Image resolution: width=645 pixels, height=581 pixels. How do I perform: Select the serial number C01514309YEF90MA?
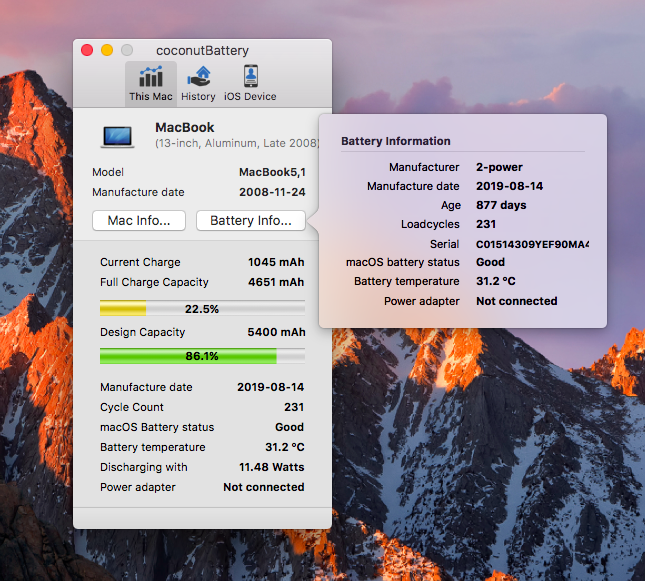tap(532, 244)
